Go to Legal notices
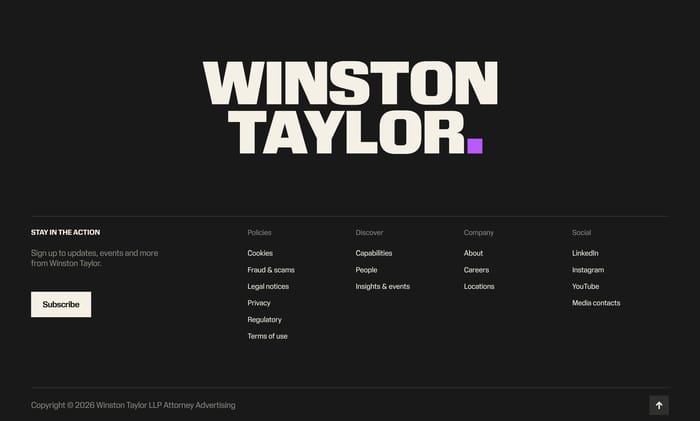700x421 pixels. pos(268,286)
